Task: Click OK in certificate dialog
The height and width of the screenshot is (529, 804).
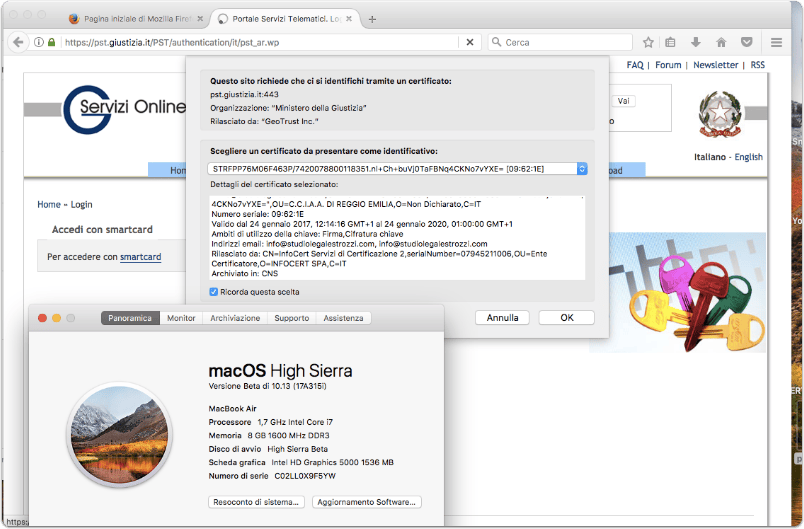Action: click(x=567, y=317)
